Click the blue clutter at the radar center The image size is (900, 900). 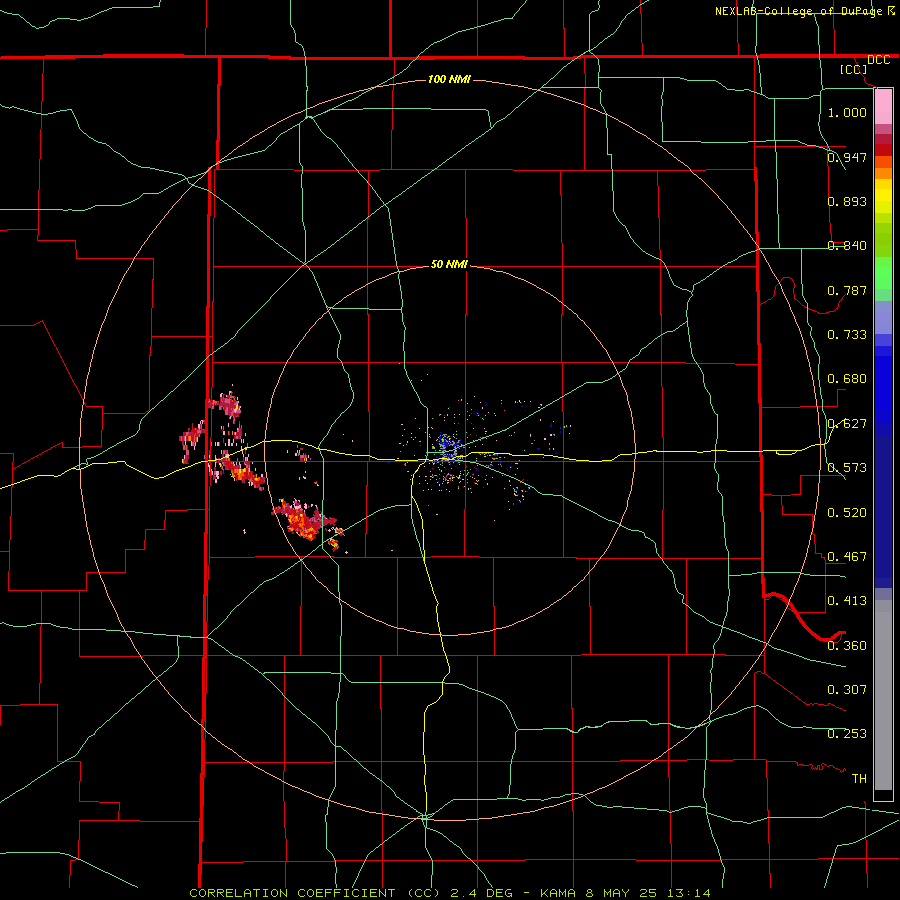[448, 446]
